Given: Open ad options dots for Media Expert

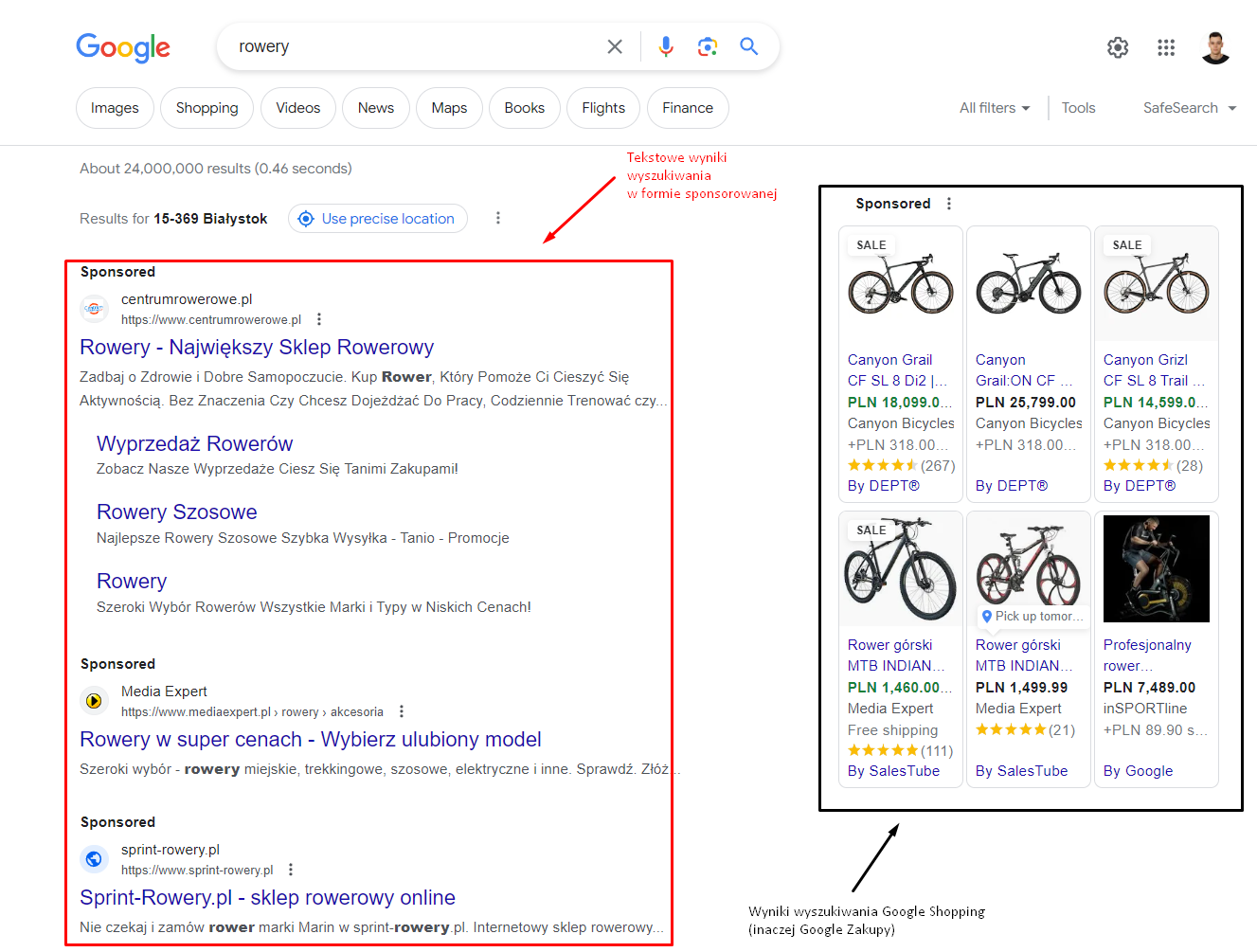Looking at the screenshot, I should click(402, 711).
